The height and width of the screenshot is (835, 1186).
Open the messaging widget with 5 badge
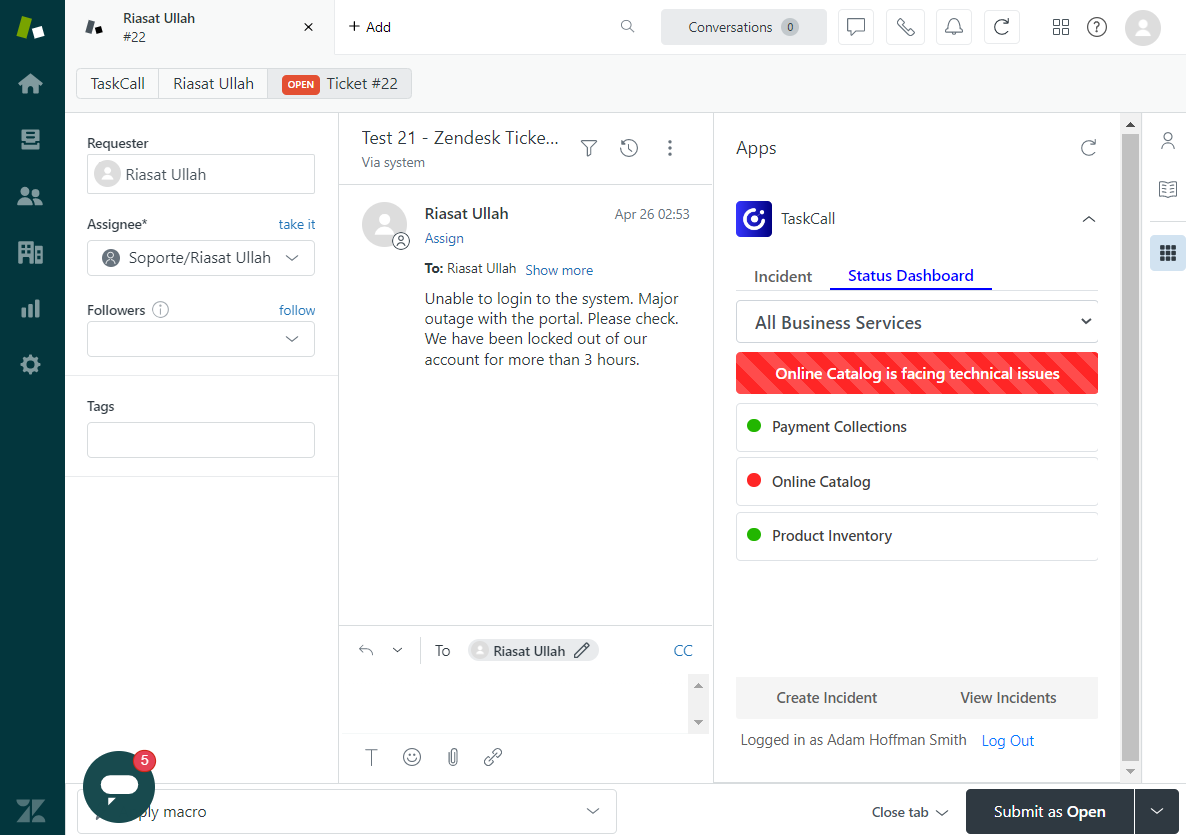[x=119, y=787]
